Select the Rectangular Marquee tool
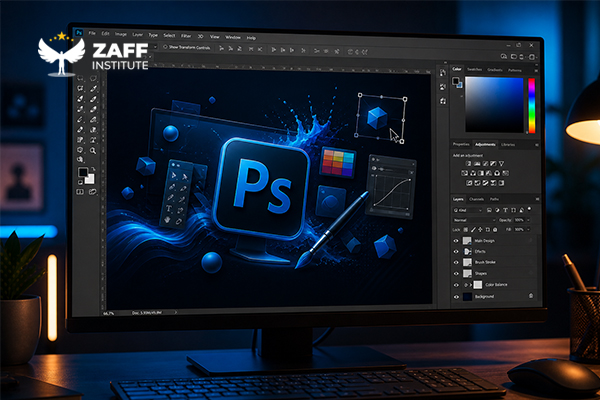The width and height of the screenshot is (600, 400). 80,78
